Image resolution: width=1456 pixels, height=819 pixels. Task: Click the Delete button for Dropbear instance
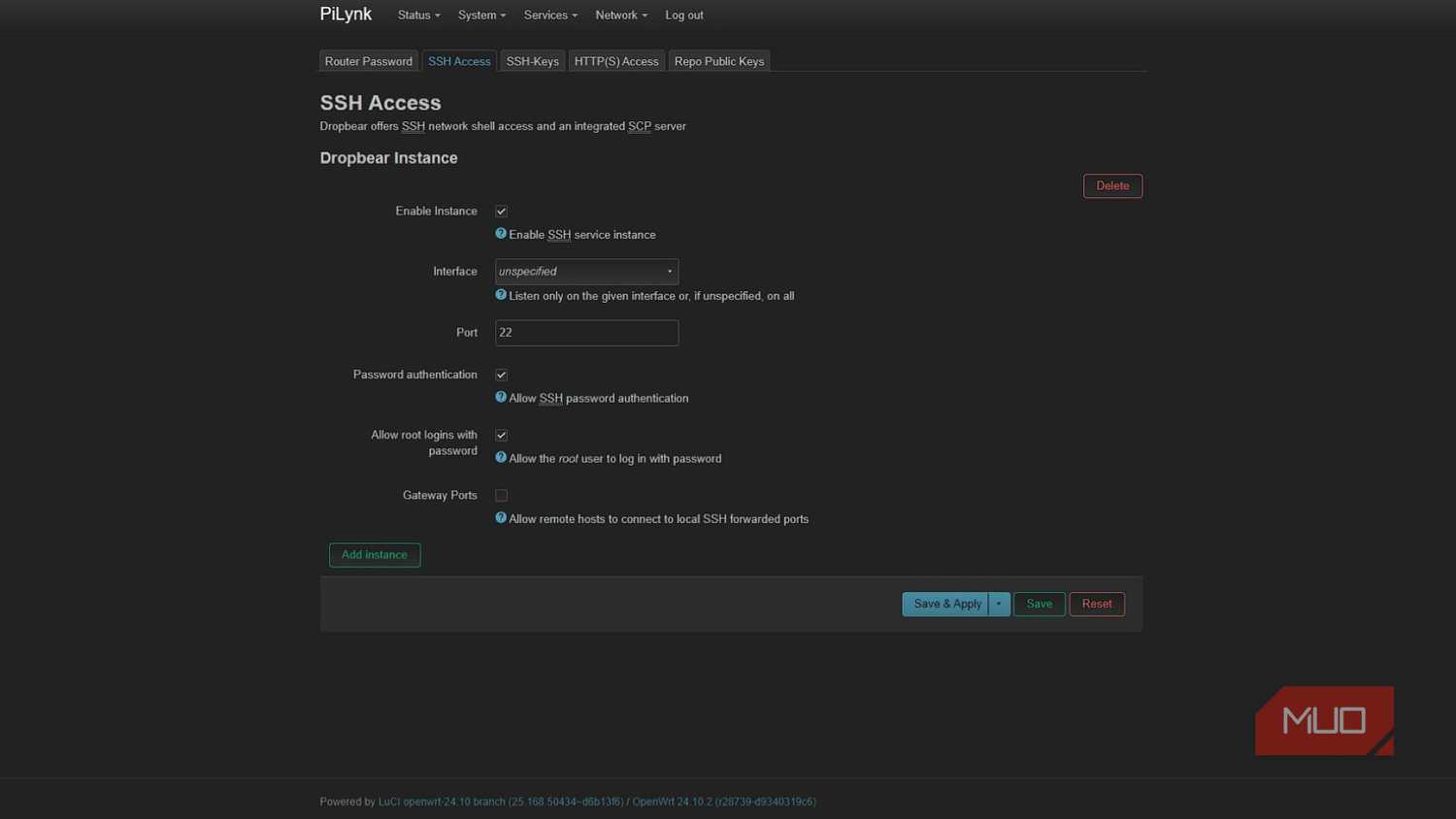click(1112, 186)
